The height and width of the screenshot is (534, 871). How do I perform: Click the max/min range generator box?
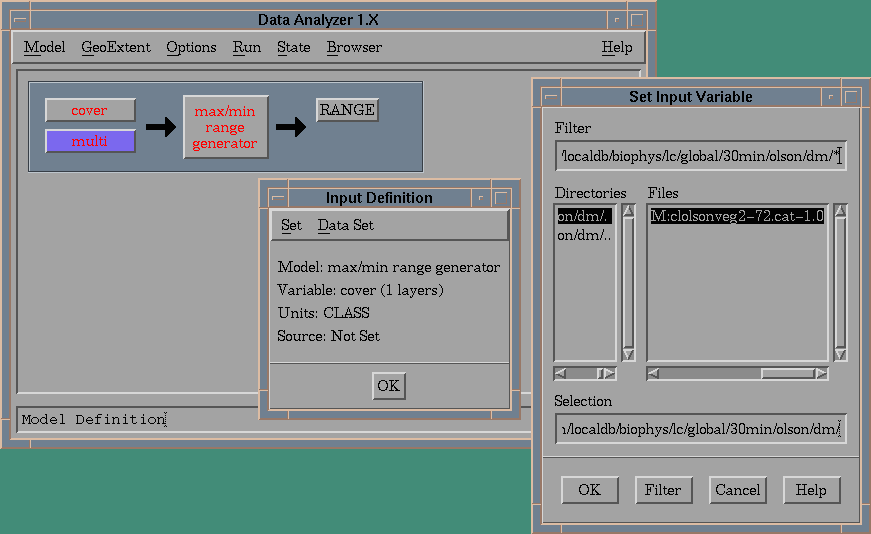(x=225, y=127)
